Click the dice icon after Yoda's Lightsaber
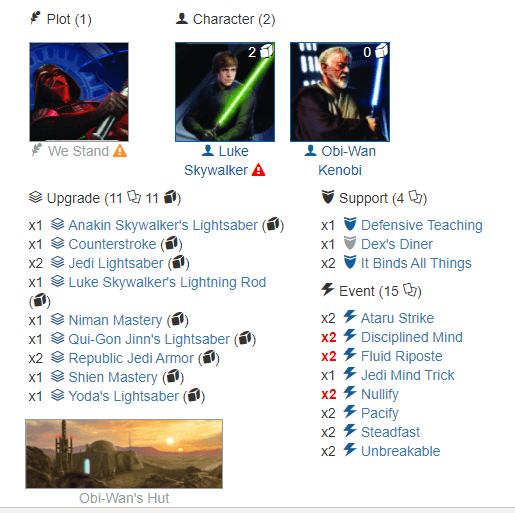Viewport: 515px width, 513px height. pyautogui.click(x=194, y=396)
